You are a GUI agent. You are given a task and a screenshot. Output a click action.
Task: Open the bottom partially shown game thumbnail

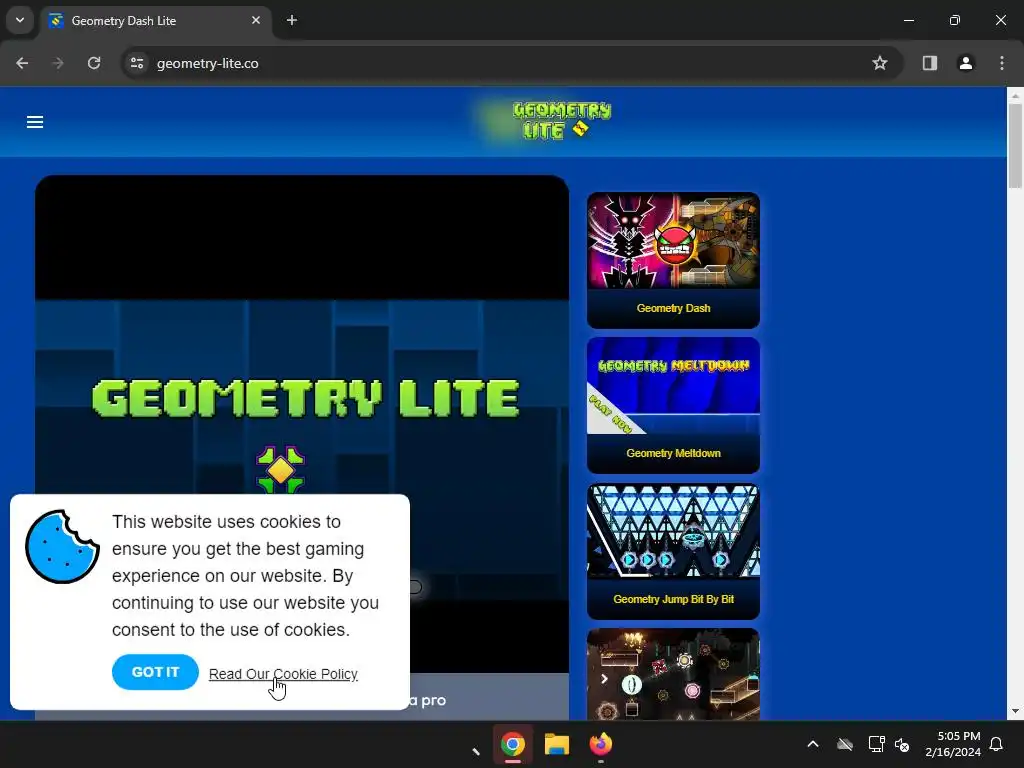(673, 675)
